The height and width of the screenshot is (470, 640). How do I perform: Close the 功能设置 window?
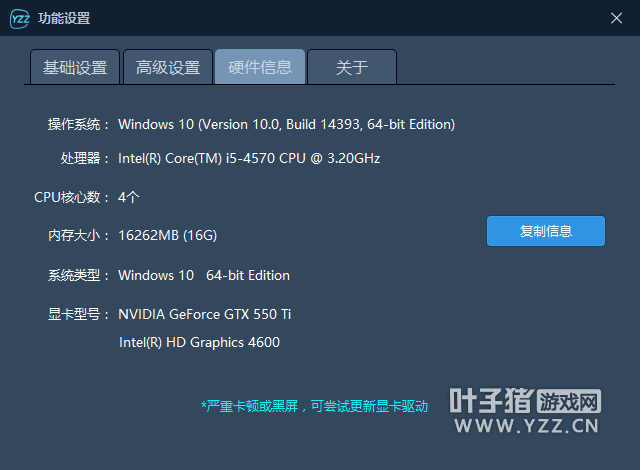616,18
